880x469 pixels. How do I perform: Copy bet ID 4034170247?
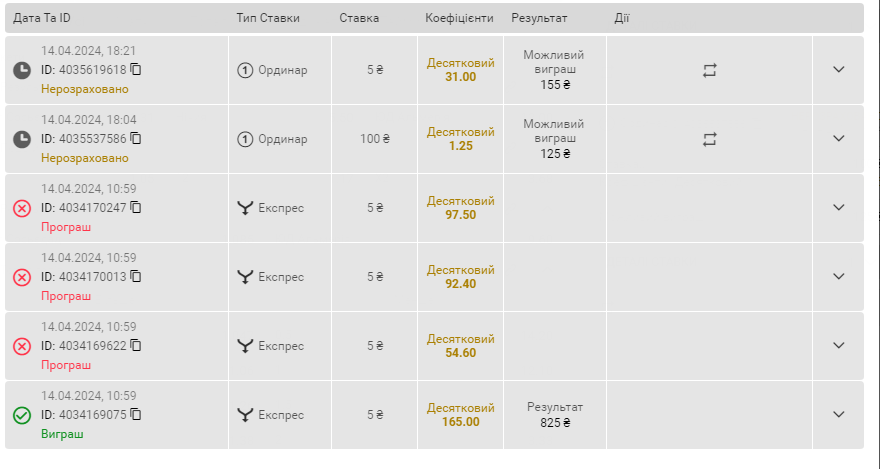(136, 207)
